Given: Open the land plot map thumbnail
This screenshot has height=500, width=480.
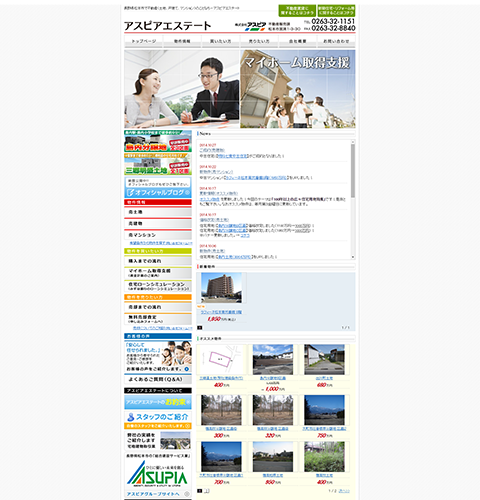Looking at the screenshot, I should [221, 360].
